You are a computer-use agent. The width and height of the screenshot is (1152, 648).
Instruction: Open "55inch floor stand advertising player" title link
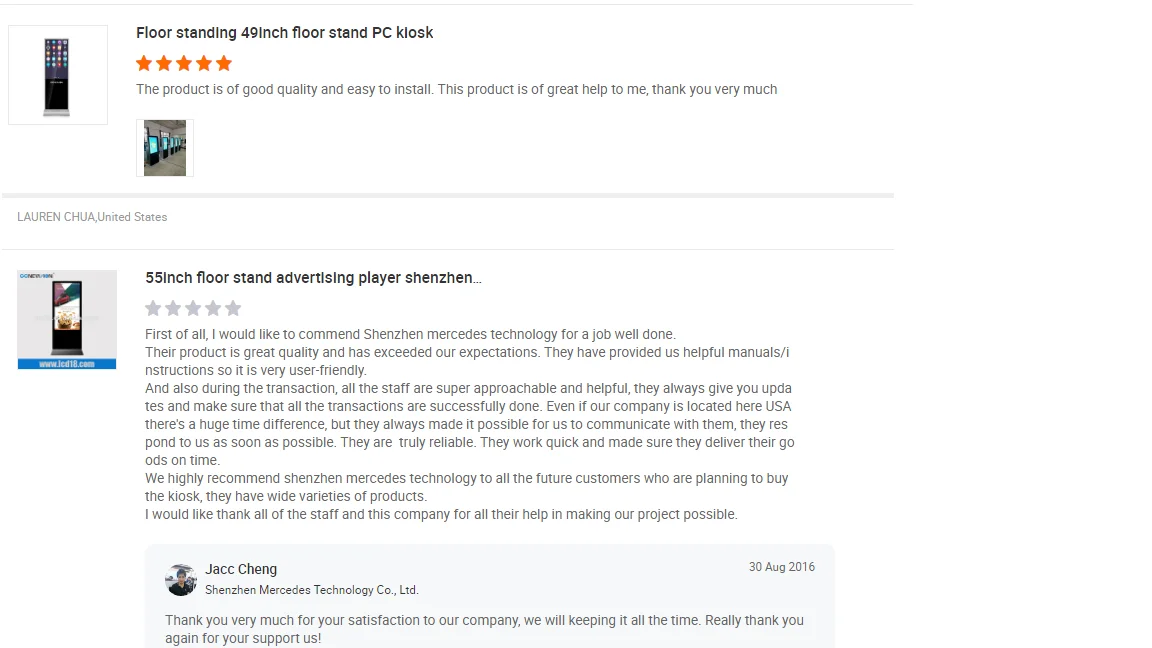(313, 278)
